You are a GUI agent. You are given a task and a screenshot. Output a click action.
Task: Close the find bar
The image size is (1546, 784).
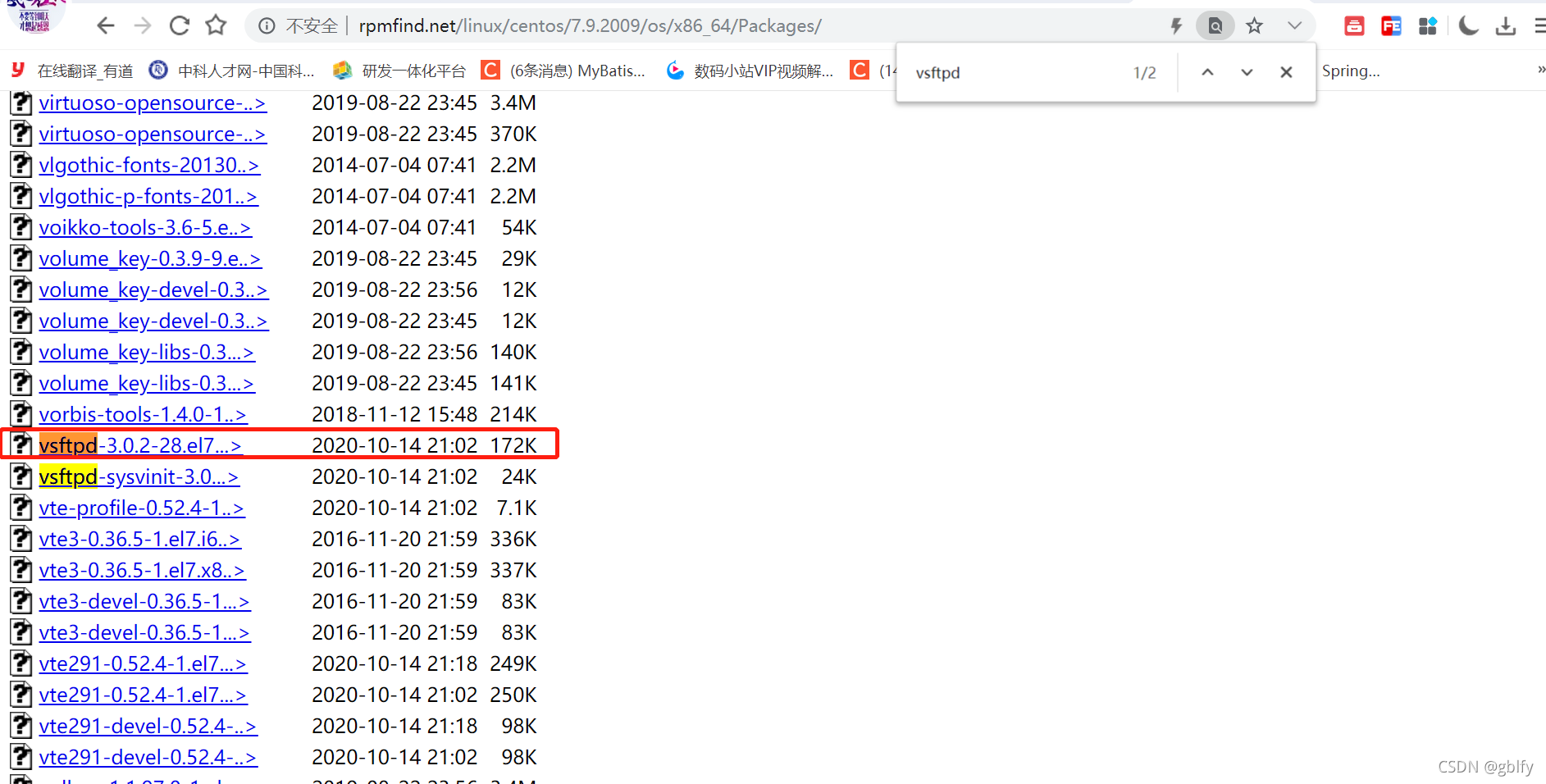tap(1286, 72)
